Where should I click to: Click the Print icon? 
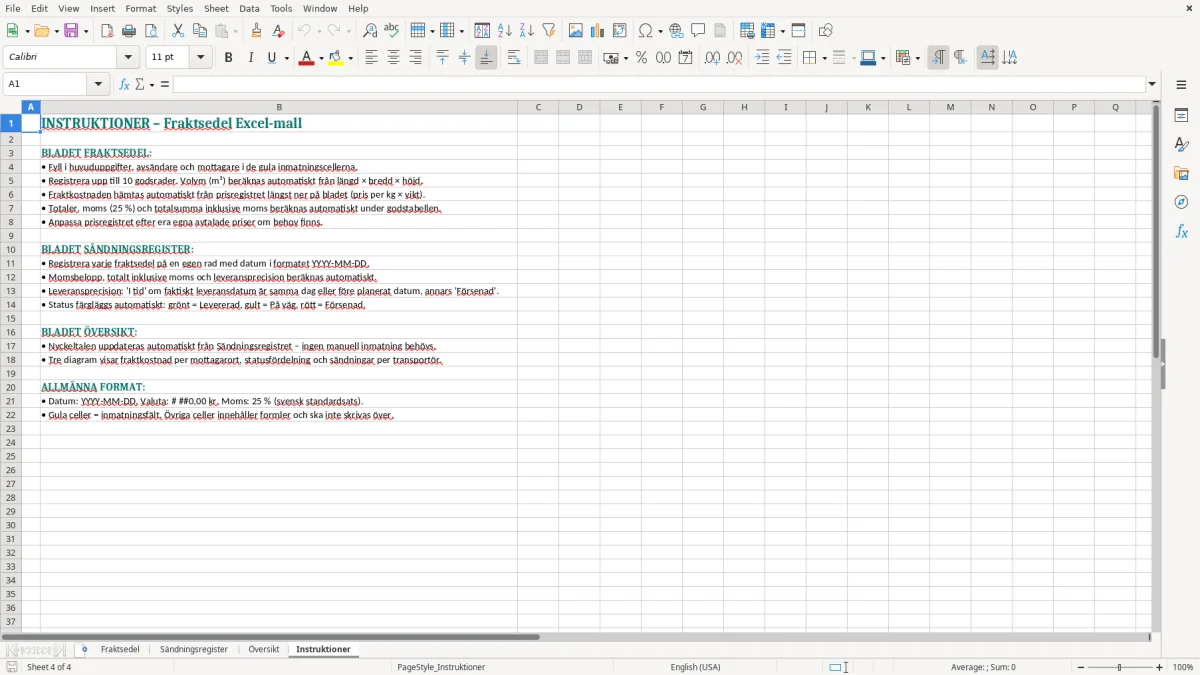coord(129,31)
